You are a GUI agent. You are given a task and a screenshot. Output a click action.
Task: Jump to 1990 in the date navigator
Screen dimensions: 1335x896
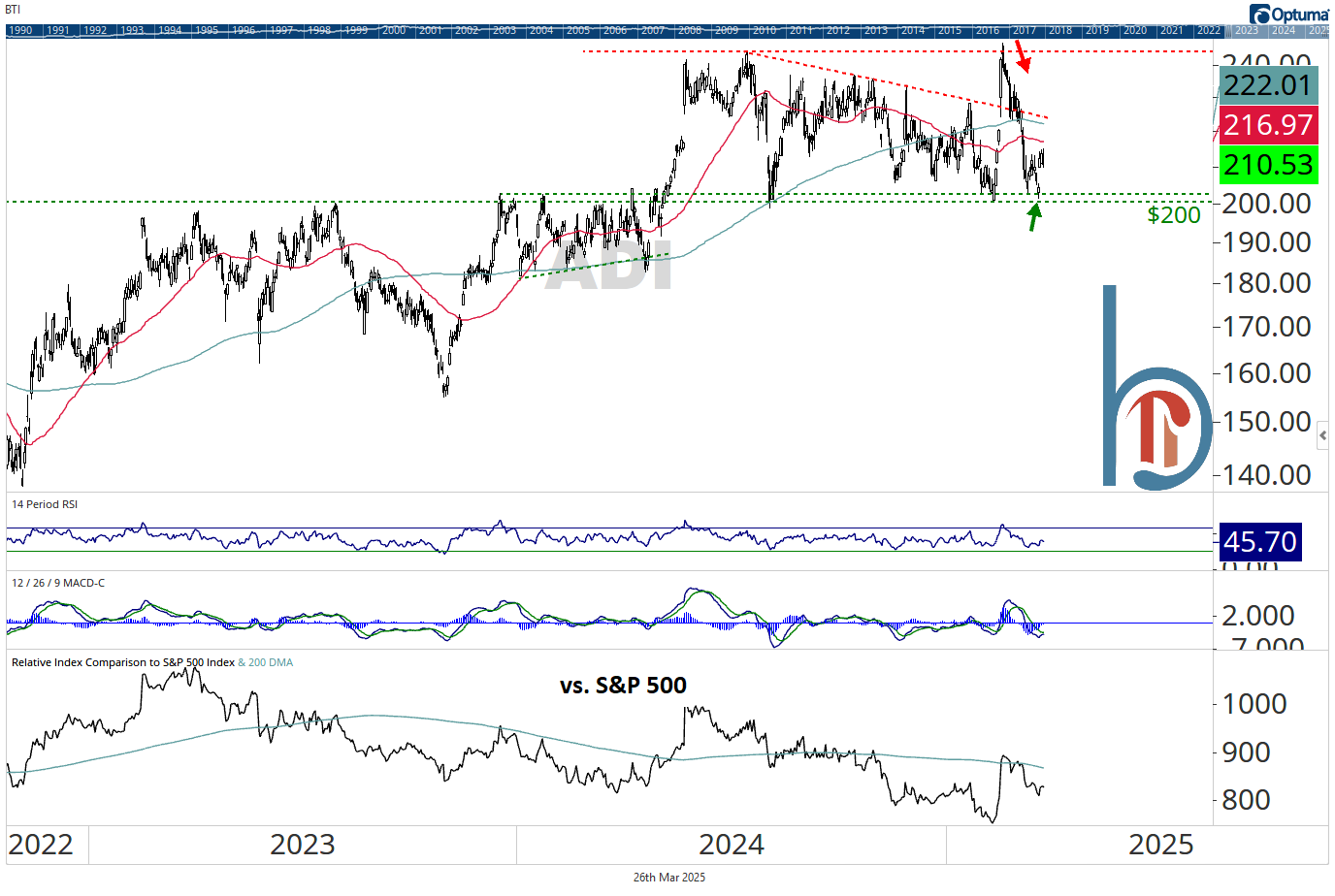(20, 31)
